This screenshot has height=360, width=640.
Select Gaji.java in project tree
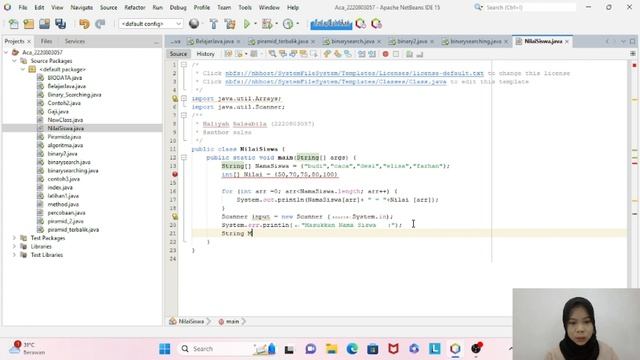pyautogui.click(x=58, y=111)
